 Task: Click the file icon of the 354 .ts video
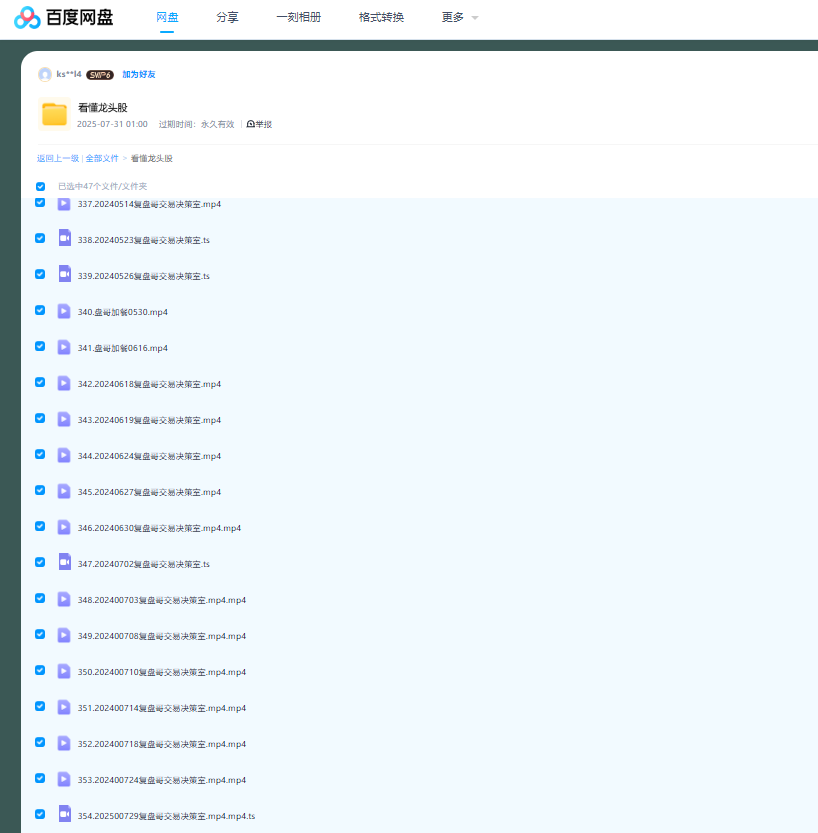tap(64, 815)
